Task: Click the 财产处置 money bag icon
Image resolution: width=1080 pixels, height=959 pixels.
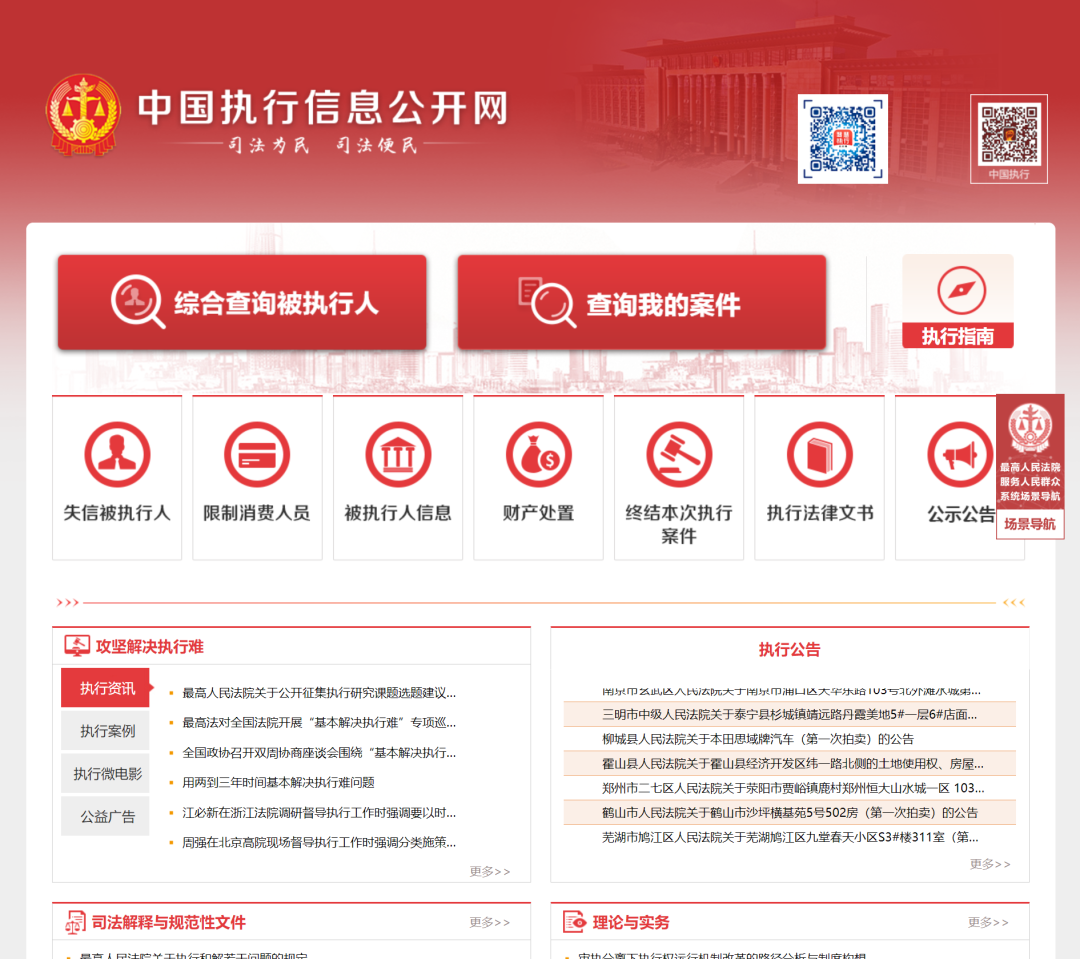Action: pyautogui.click(x=539, y=455)
